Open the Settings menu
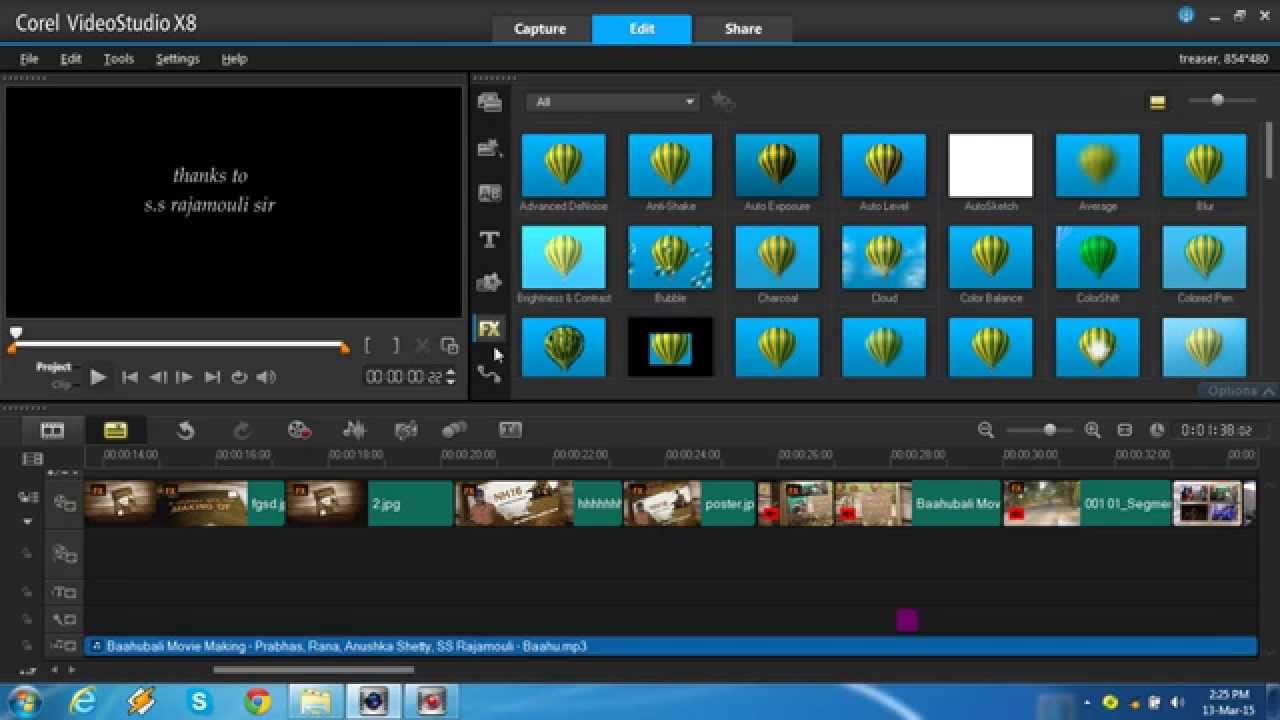 177,59
